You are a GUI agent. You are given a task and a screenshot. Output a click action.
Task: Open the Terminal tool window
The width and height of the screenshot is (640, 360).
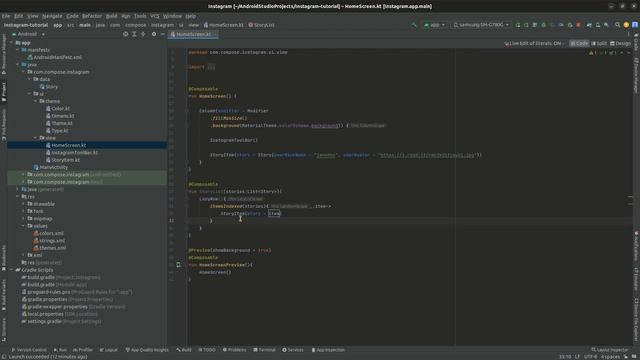pyautogui.click(x=264, y=350)
